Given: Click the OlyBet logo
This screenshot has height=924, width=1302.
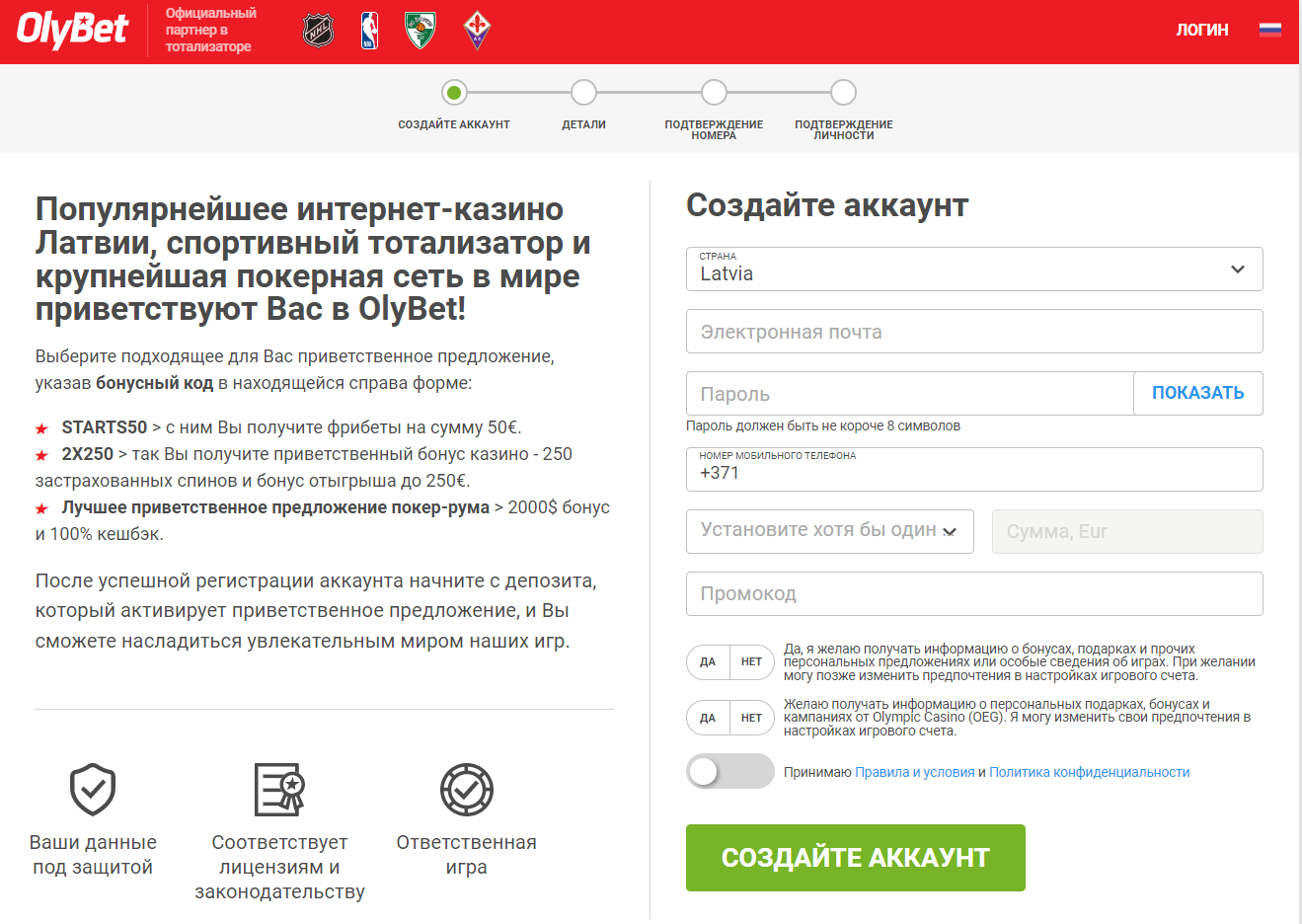Looking at the screenshot, I should click(x=72, y=30).
